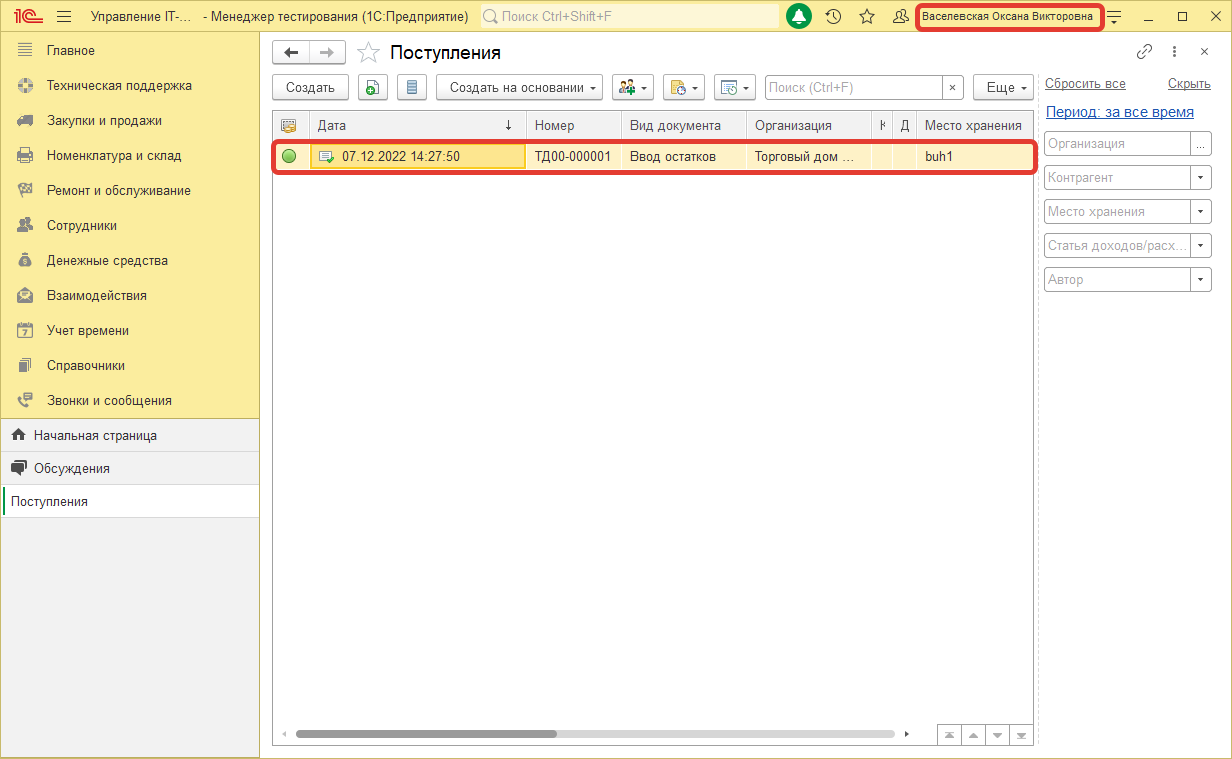This screenshot has width=1232, height=759.
Task: Click the copy document icon next to Создать
Action: click(372, 88)
